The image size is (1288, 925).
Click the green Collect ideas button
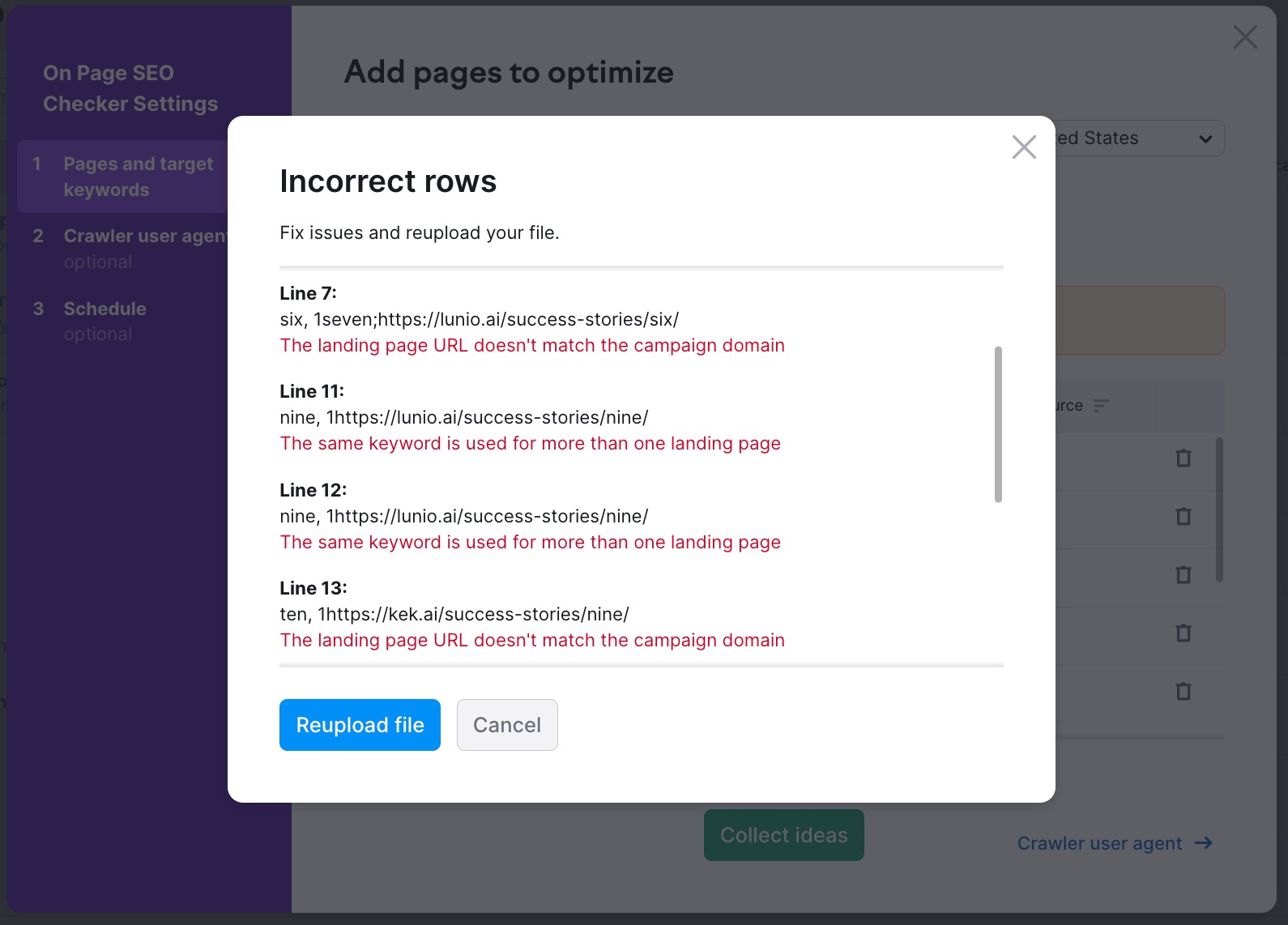pos(783,835)
